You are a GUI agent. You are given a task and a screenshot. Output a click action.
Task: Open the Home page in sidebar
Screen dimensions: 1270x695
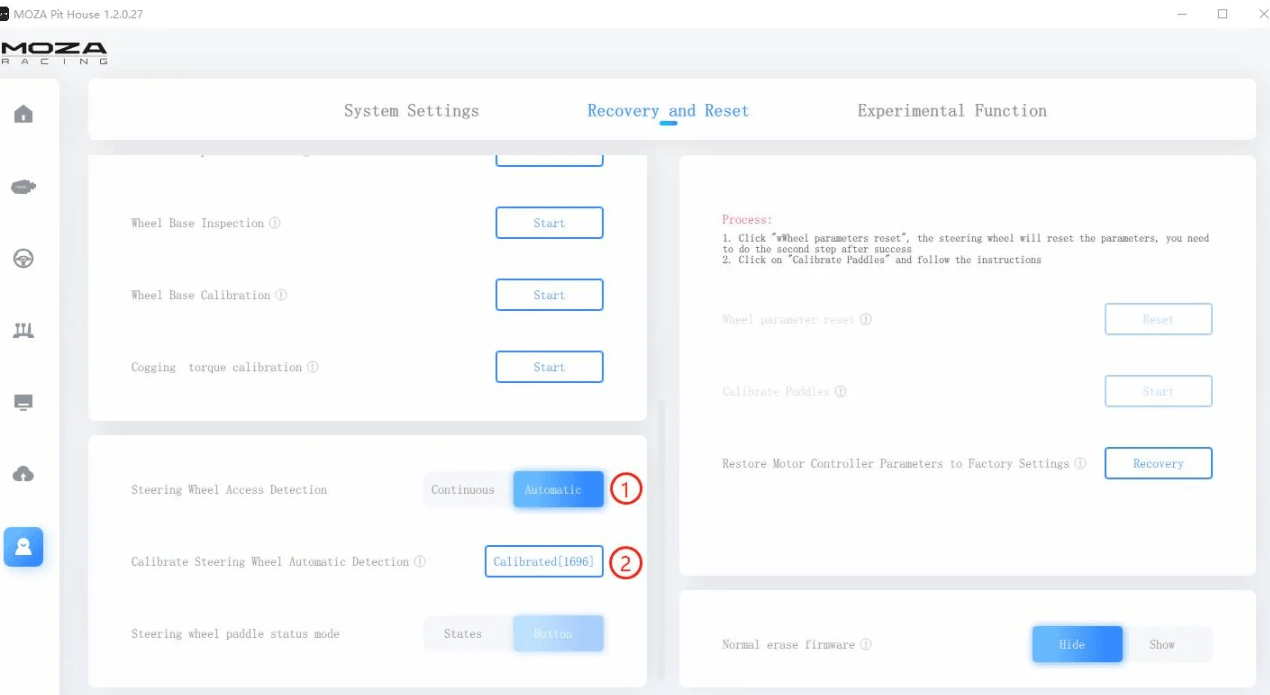pos(23,114)
